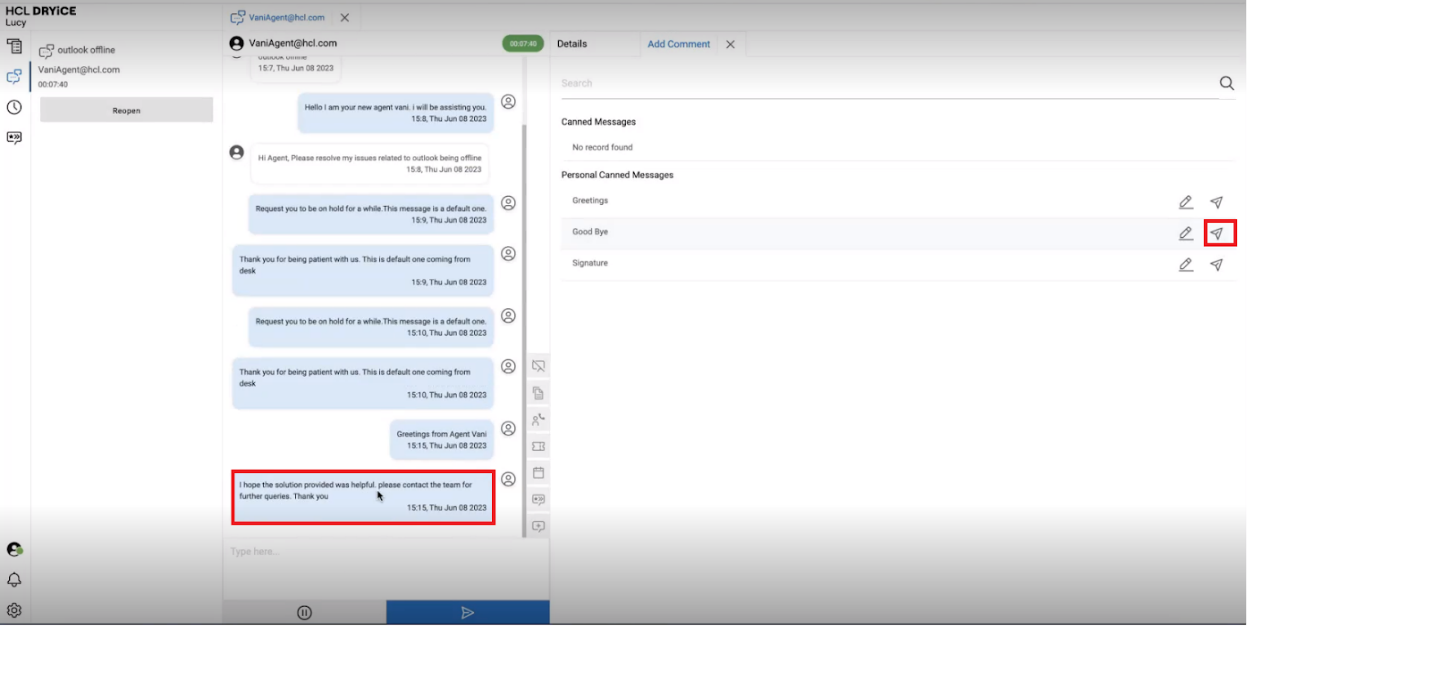Open settings gear icon

pyautogui.click(x=14, y=610)
